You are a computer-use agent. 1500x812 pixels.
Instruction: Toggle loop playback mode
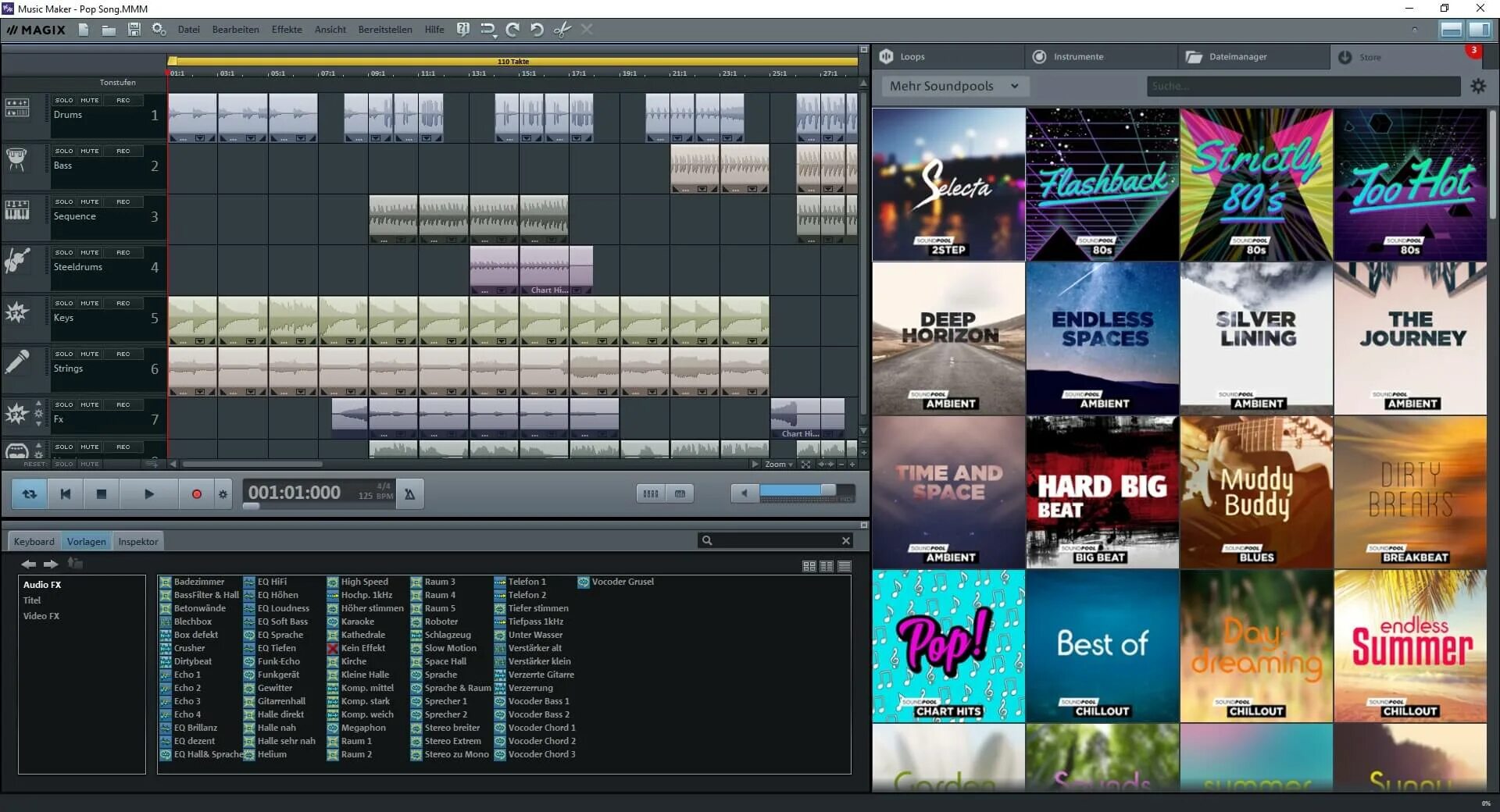point(29,494)
